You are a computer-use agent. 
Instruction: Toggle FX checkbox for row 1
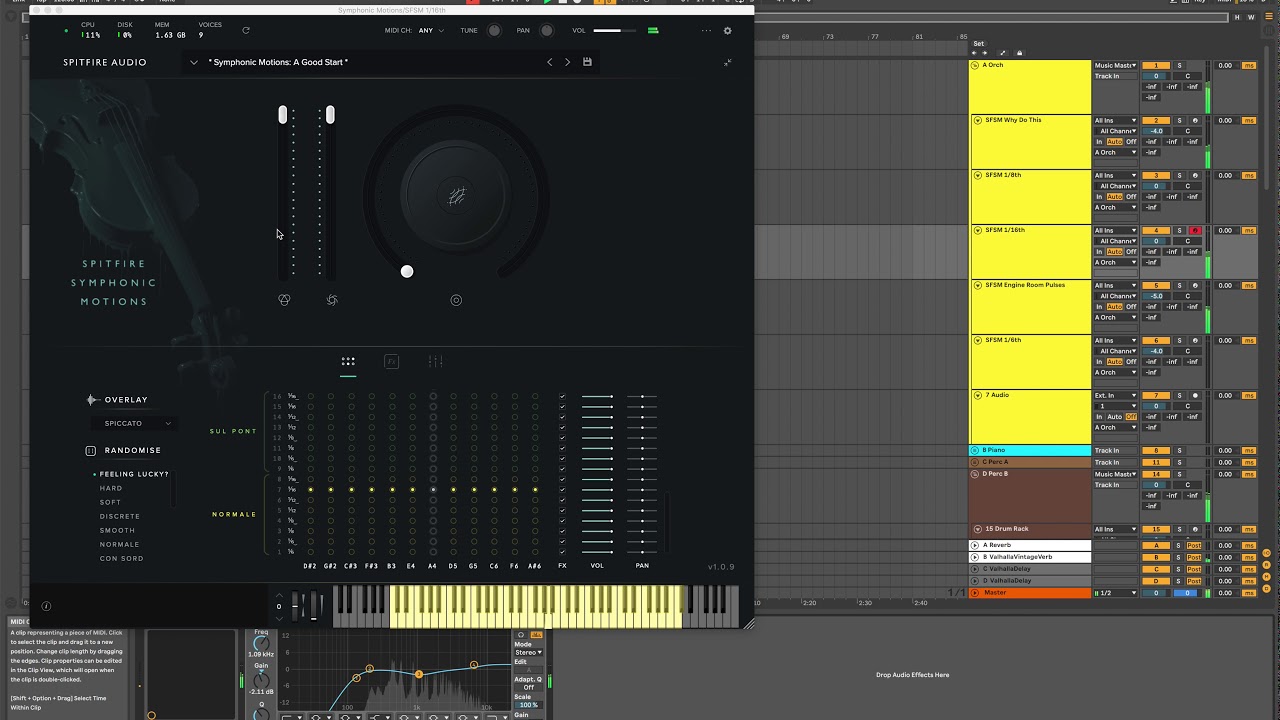[x=562, y=552]
